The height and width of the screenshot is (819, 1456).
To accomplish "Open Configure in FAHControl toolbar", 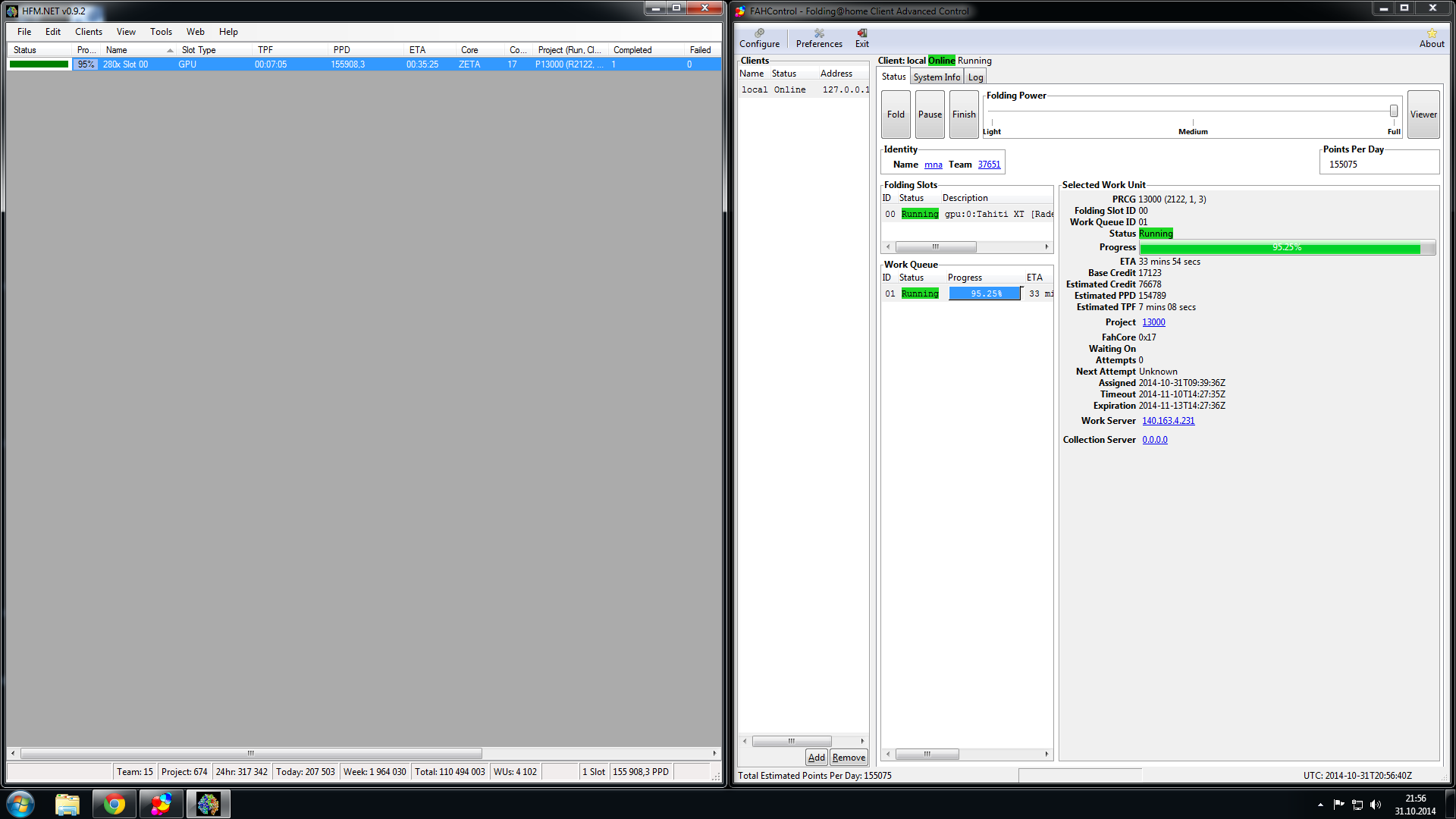I will click(x=759, y=38).
